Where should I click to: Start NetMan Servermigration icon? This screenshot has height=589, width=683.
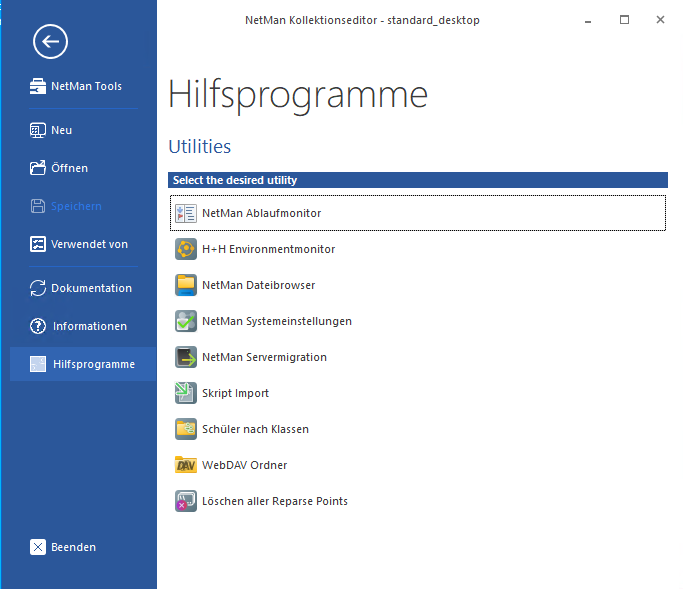[186, 357]
